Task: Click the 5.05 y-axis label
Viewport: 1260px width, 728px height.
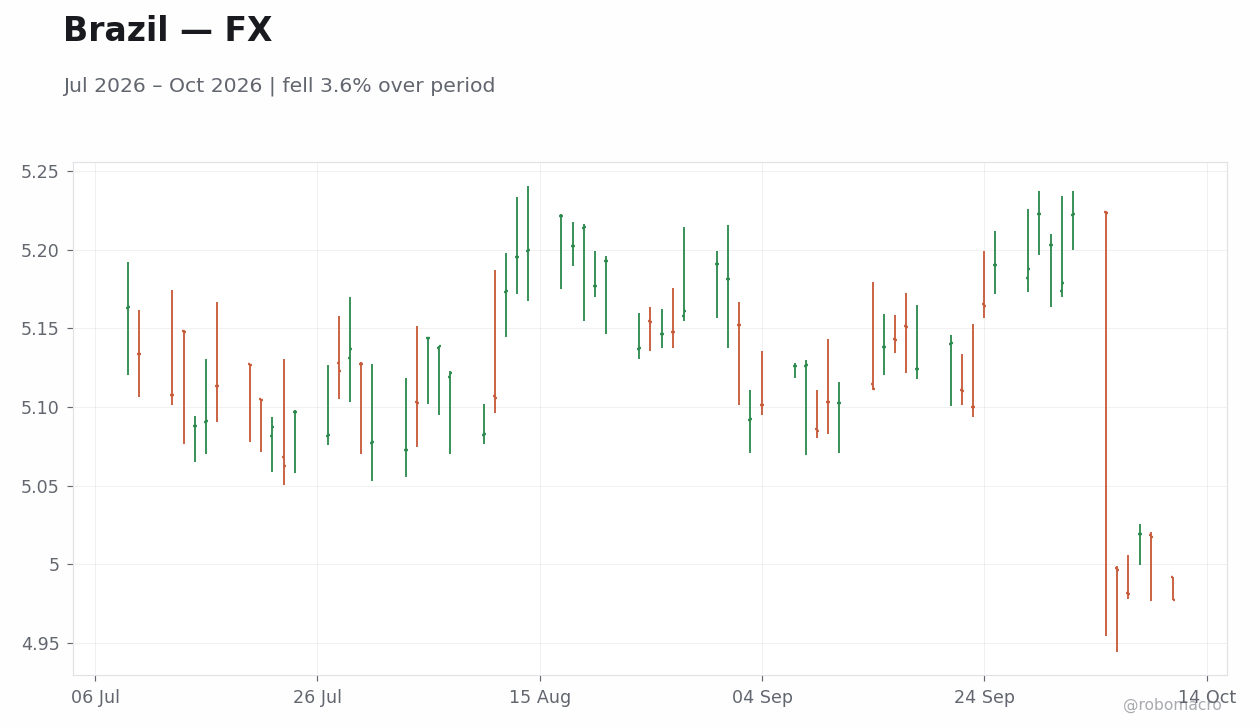Action: click(x=41, y=486)
